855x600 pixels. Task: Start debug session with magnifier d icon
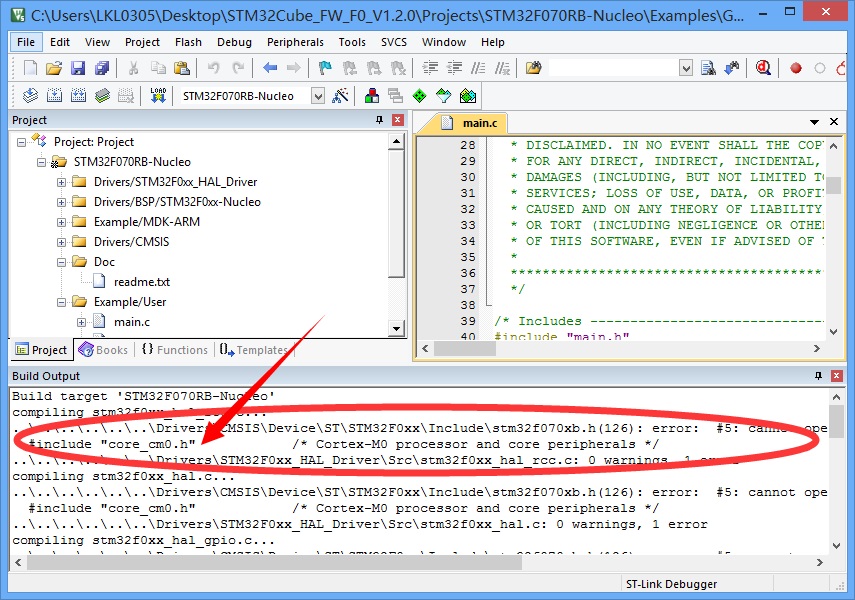(x=763, y=68)
